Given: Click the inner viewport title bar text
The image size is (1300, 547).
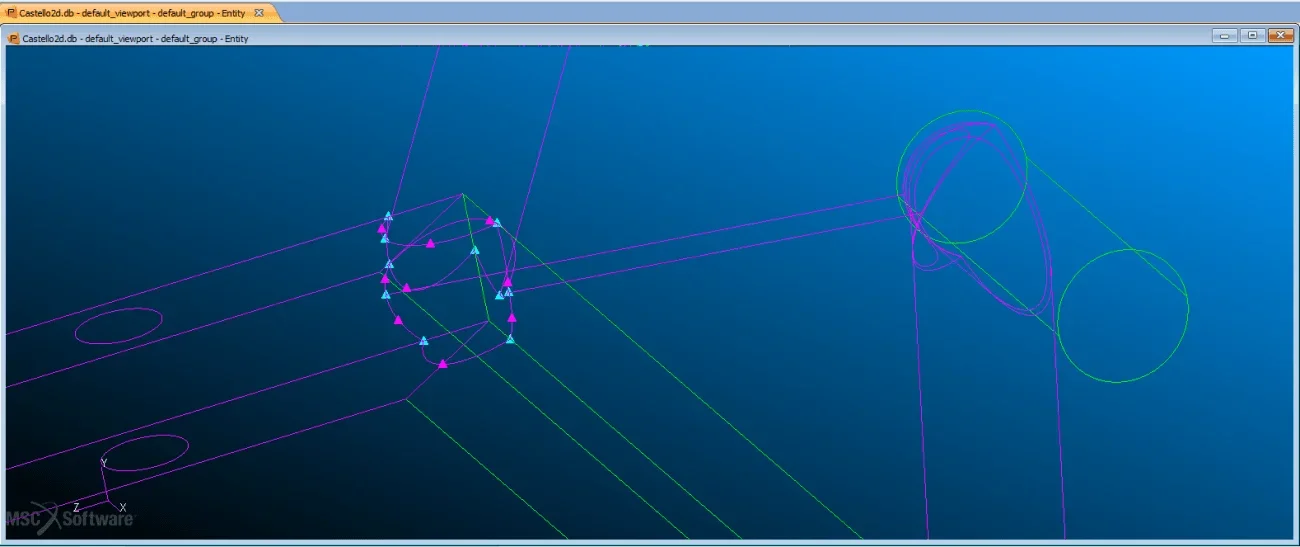Looking at the screenshot, I should tap(135, 39).
